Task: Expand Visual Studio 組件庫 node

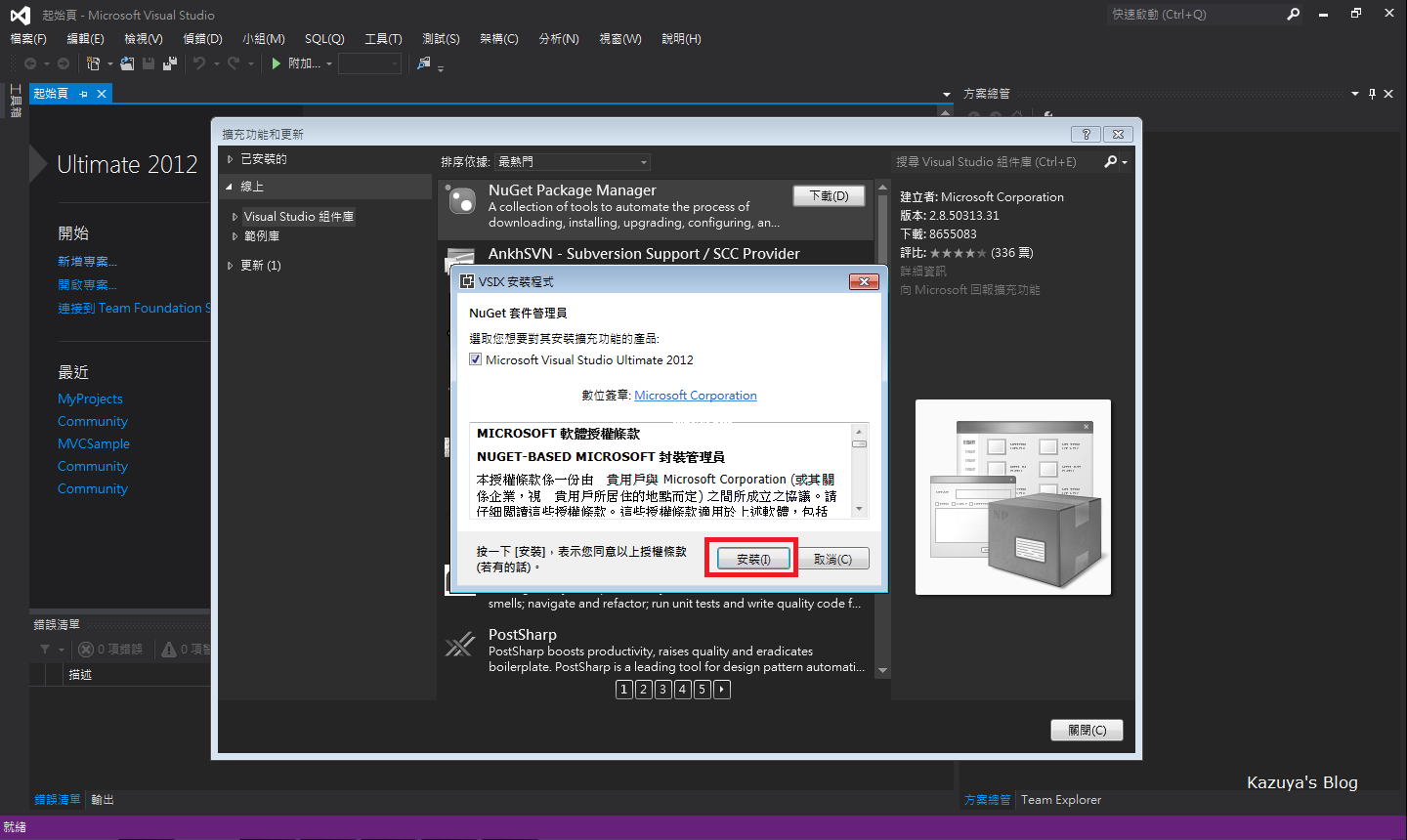Action: [234, 217]
